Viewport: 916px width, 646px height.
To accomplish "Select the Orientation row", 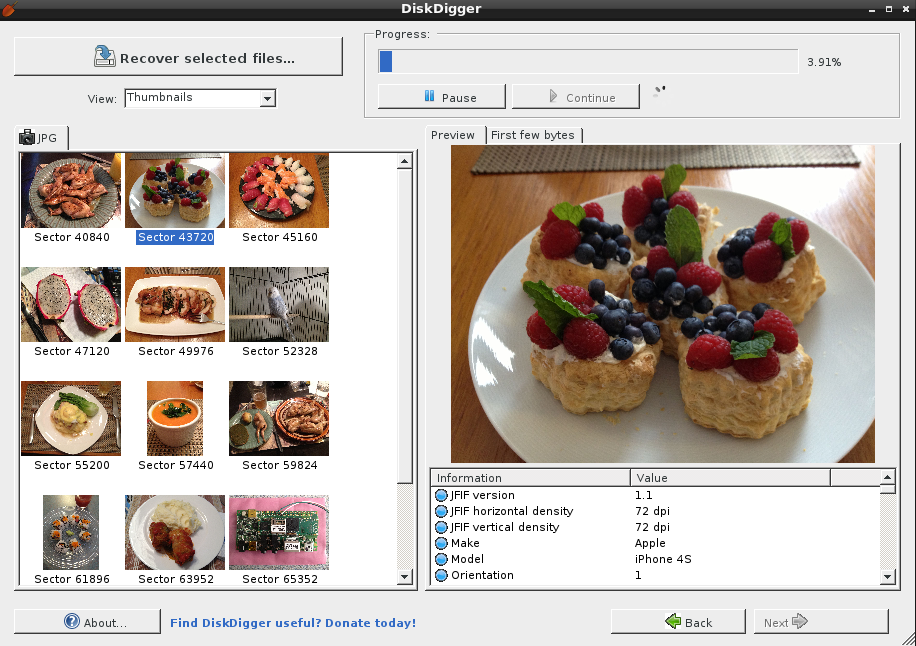I will (x=655, y=575).
